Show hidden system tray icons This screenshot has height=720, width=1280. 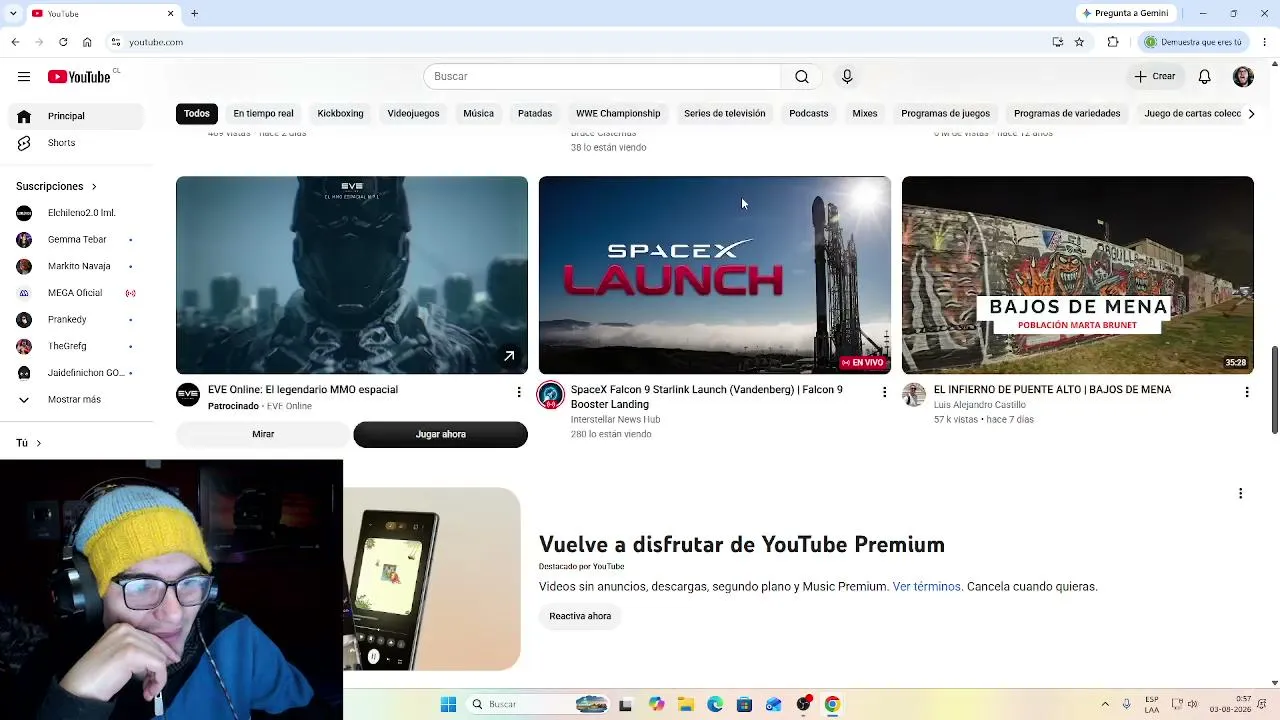point(1105,704)
